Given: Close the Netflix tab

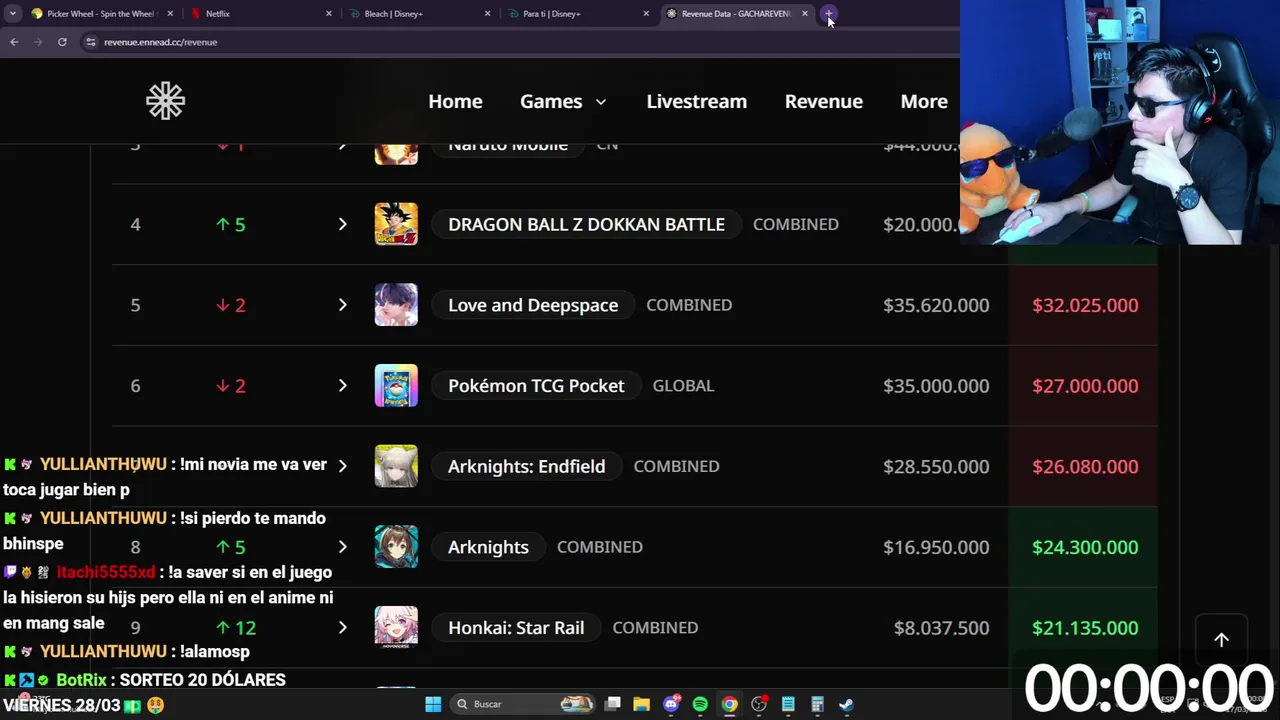Looking at the screenshot, I should pyautogui.click(x=329, y=14).
